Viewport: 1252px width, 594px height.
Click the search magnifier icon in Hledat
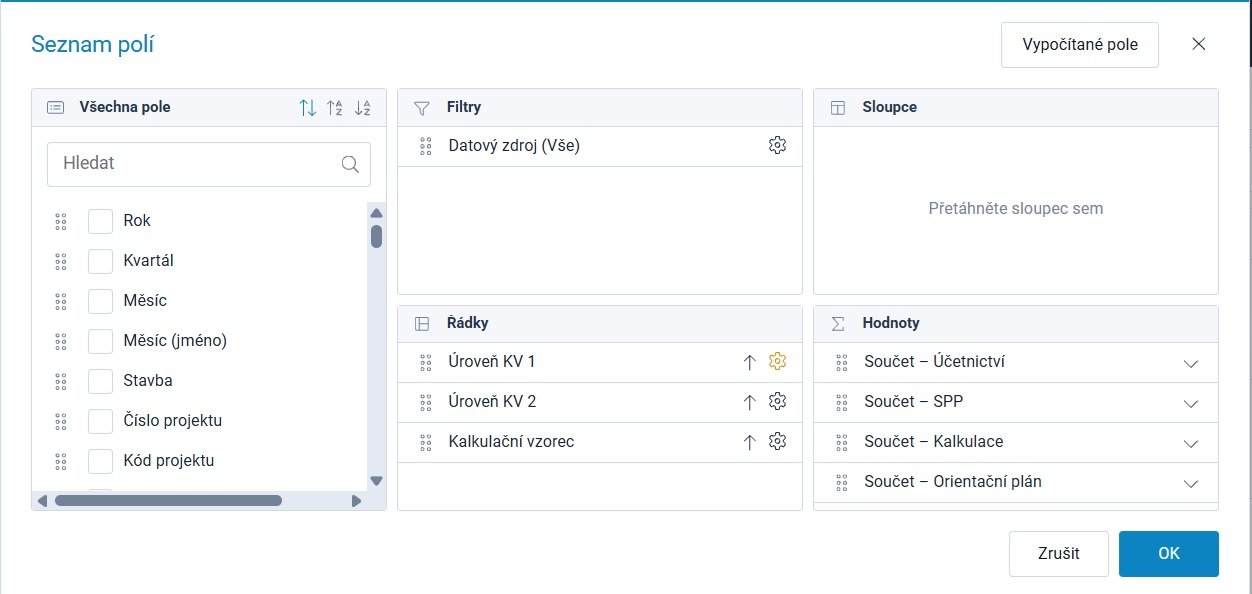350,164
